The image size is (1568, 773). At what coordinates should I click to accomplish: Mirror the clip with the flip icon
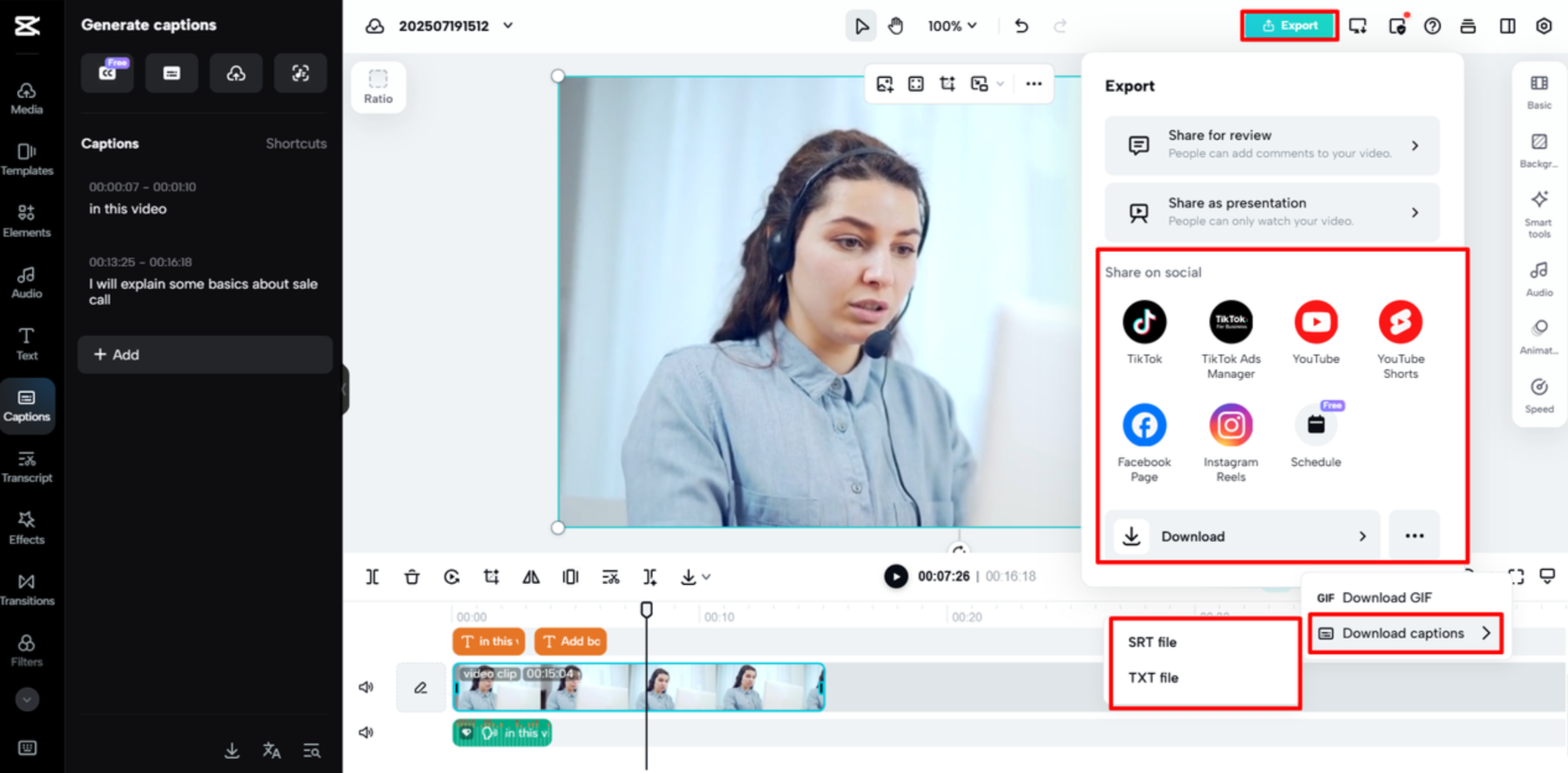[530, 577]
